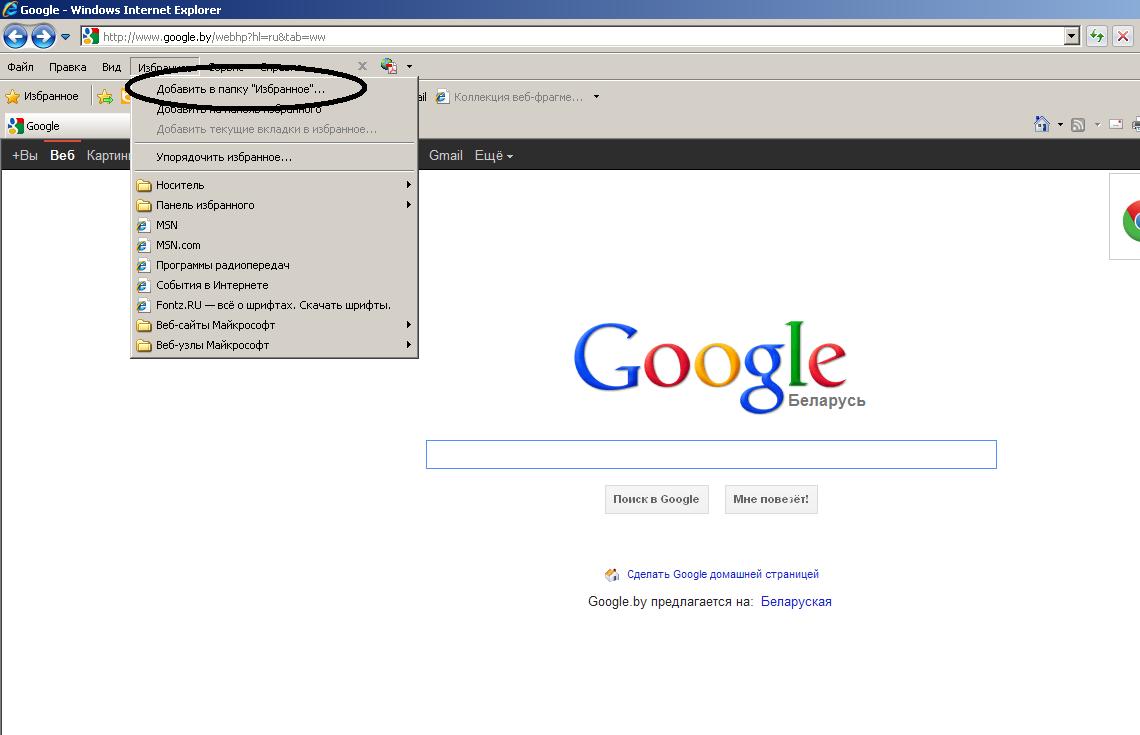Screen dimensions: 1140x735
Task: Expand Веб-сайты Майкрософт submenu arrow
Action: [x=409, y=325]
